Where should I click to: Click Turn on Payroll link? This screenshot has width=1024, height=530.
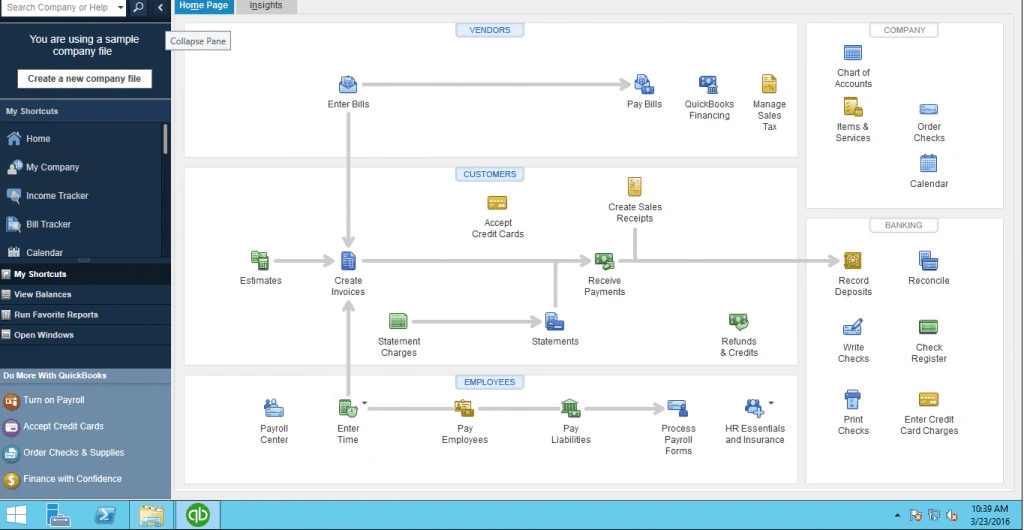54,400
